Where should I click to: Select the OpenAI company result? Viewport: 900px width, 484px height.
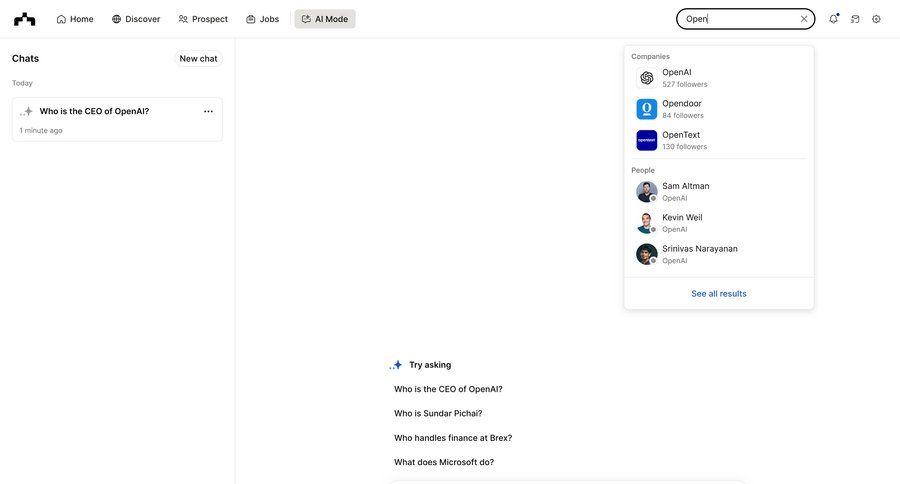719,78
